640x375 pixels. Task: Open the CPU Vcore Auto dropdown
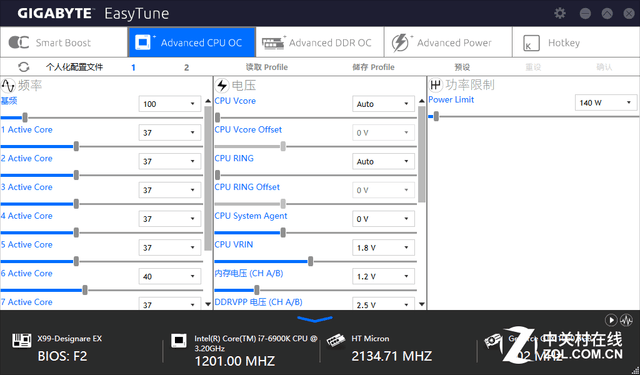pyautogui.click(x=383, y=104)
